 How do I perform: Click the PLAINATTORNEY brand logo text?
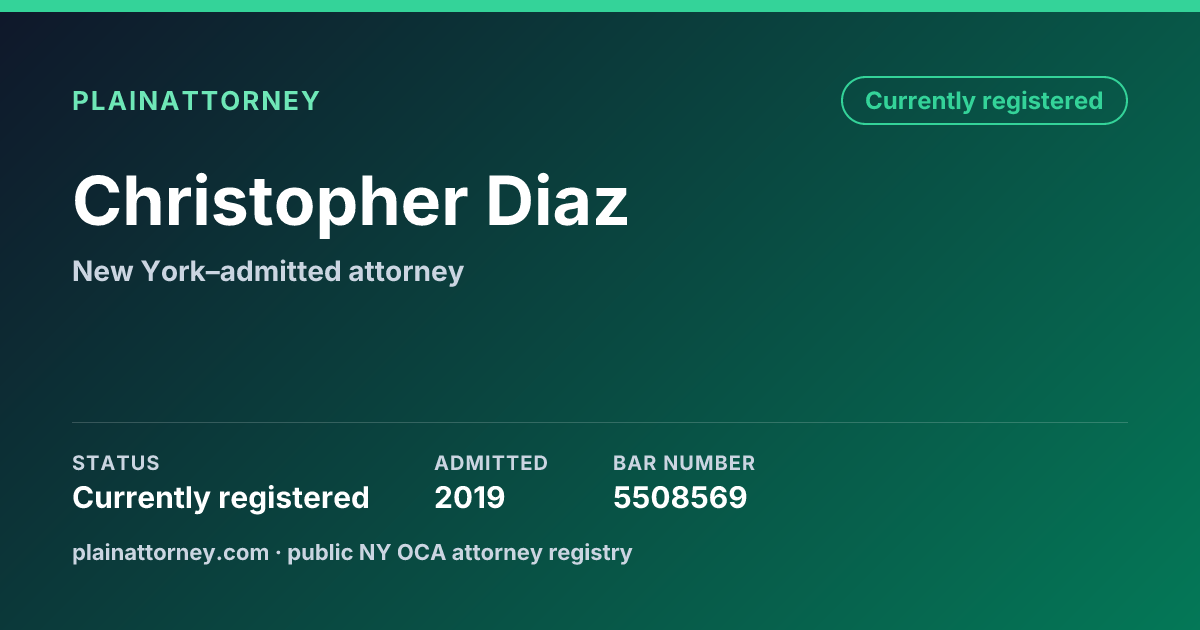pos(196,101)
